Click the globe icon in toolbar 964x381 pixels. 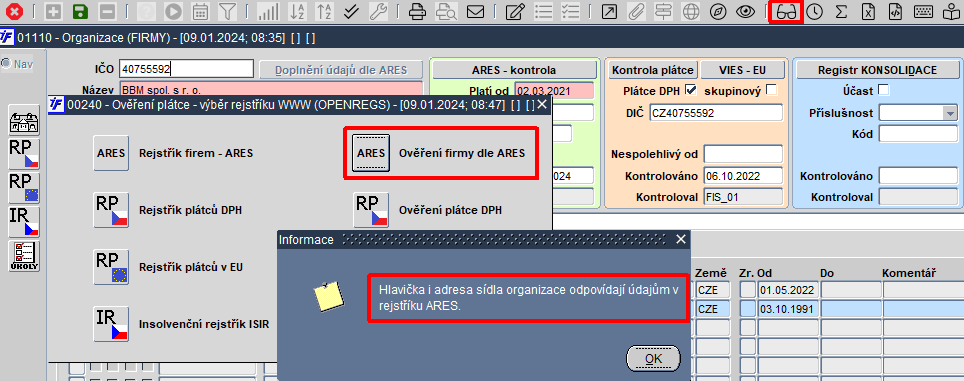[691, 11]
